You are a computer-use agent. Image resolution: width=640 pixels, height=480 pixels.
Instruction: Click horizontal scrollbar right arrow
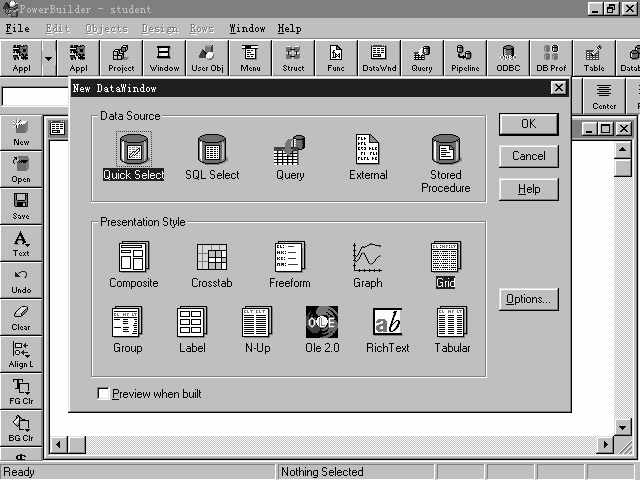coord(605,444)
